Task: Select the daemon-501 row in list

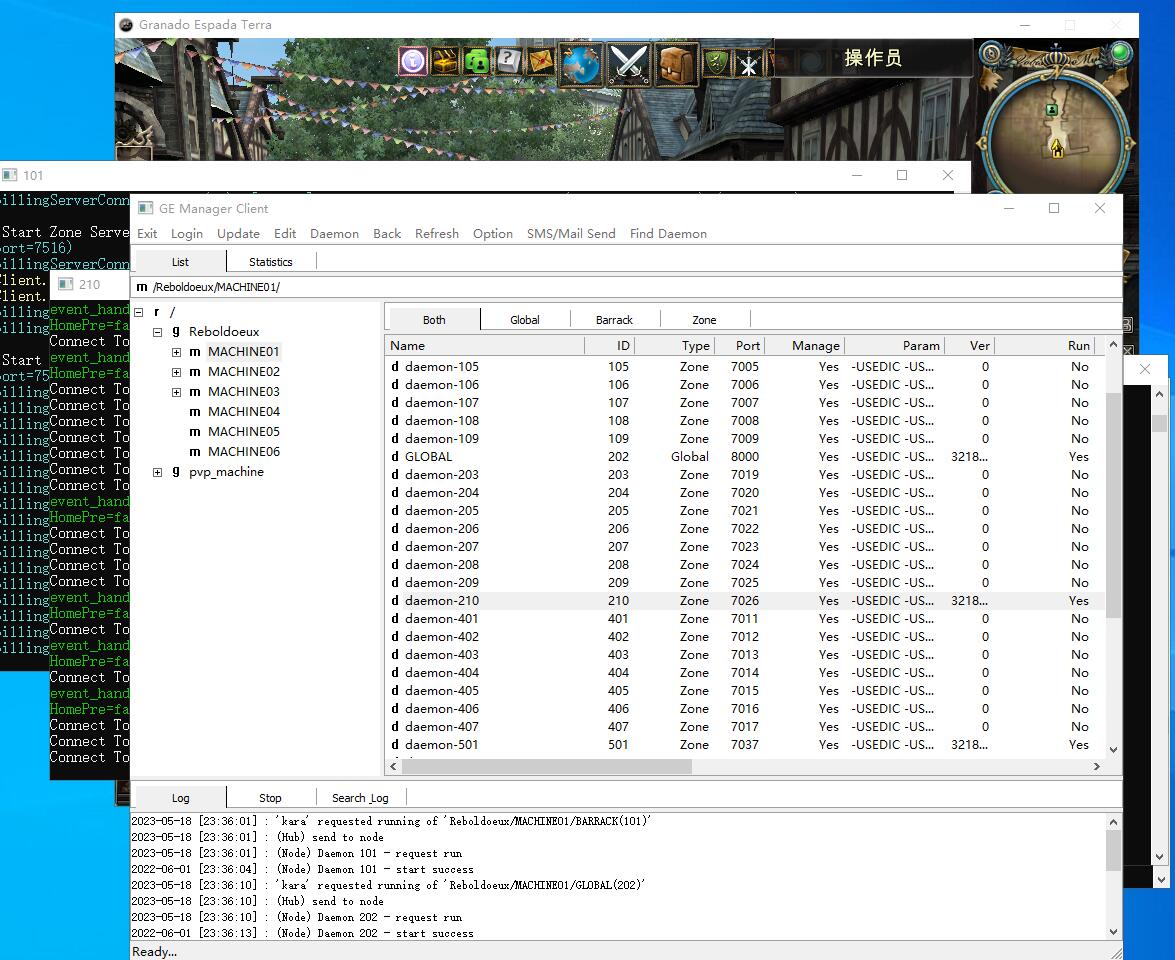Action: tap(442, 745)
